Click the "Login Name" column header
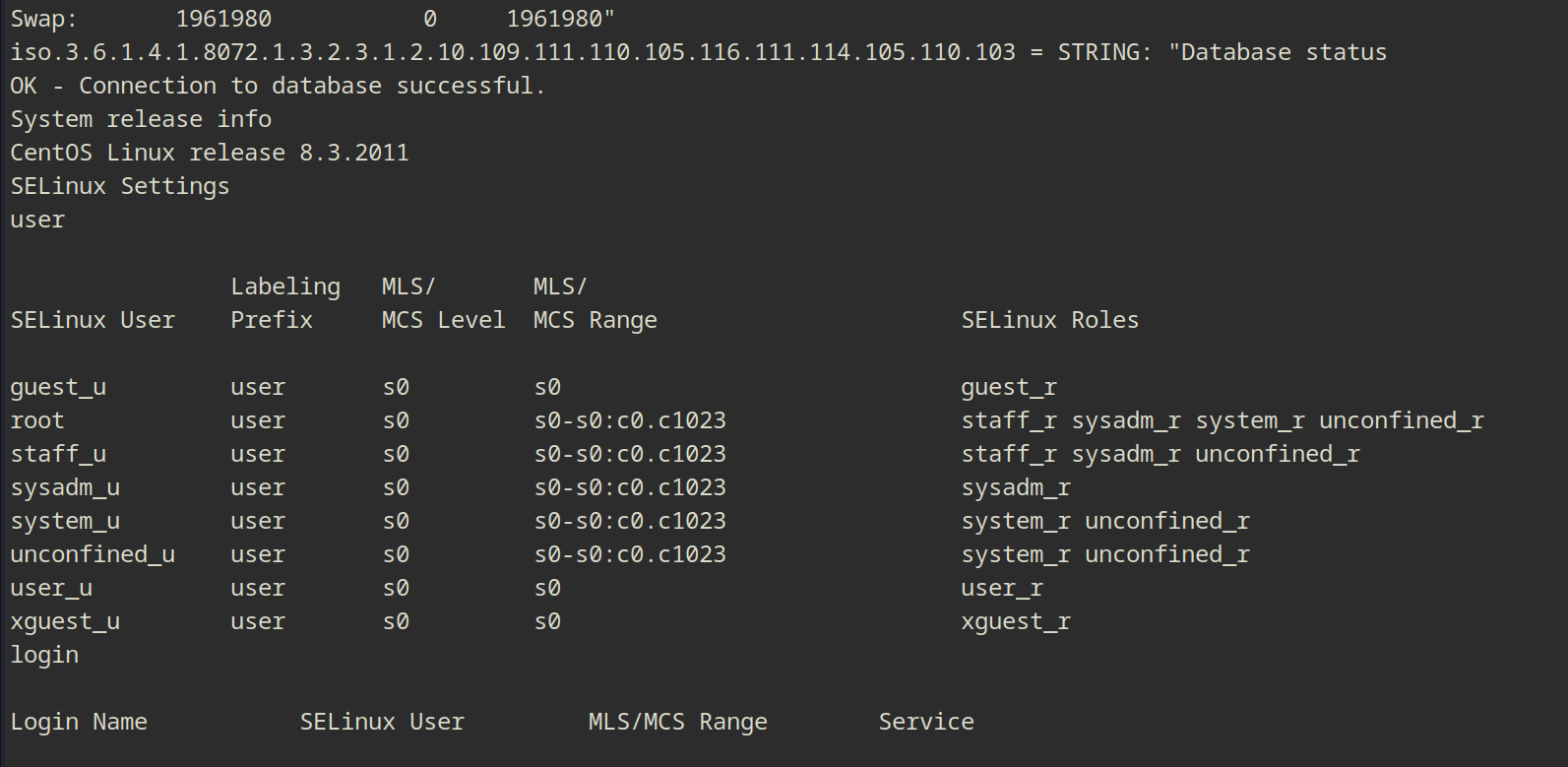 79,722
